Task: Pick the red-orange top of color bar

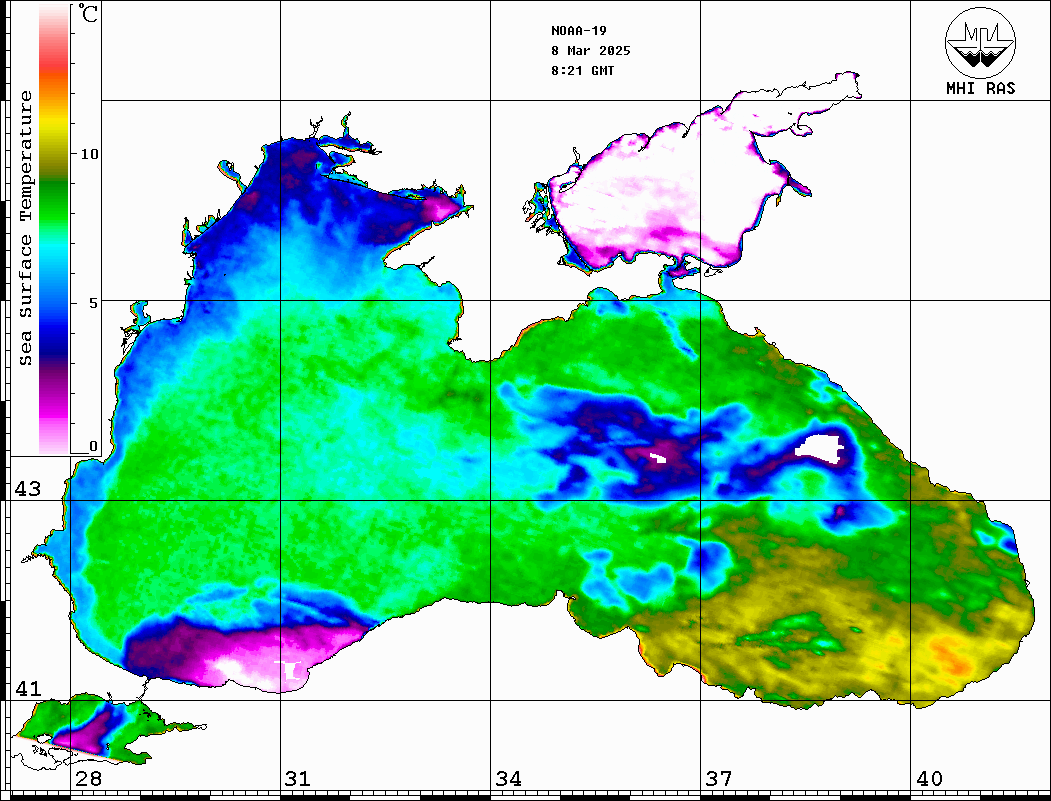Action: [x=54, y=70]
